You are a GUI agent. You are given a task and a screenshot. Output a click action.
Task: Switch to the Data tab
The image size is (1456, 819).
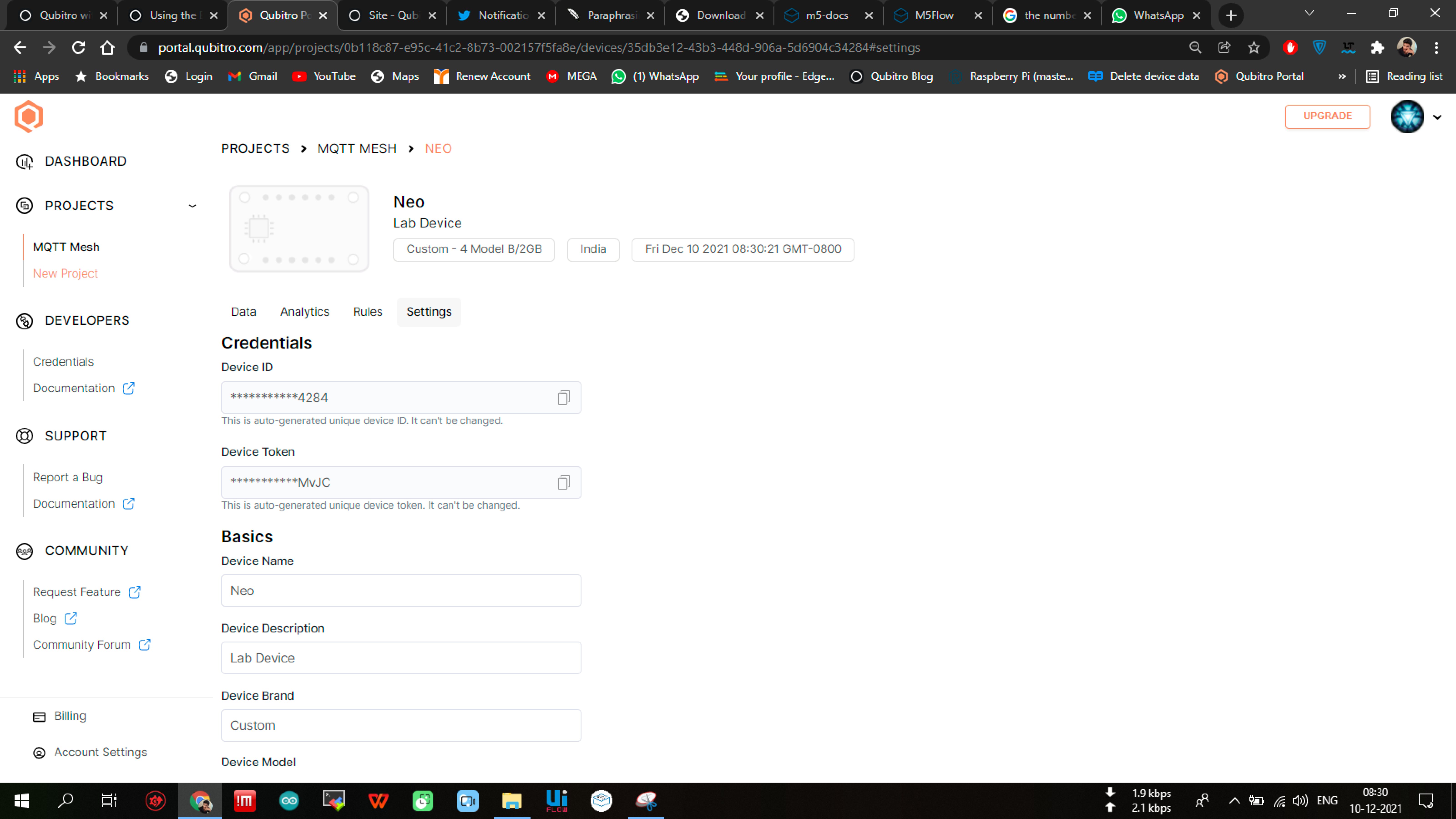click(244, 312)
